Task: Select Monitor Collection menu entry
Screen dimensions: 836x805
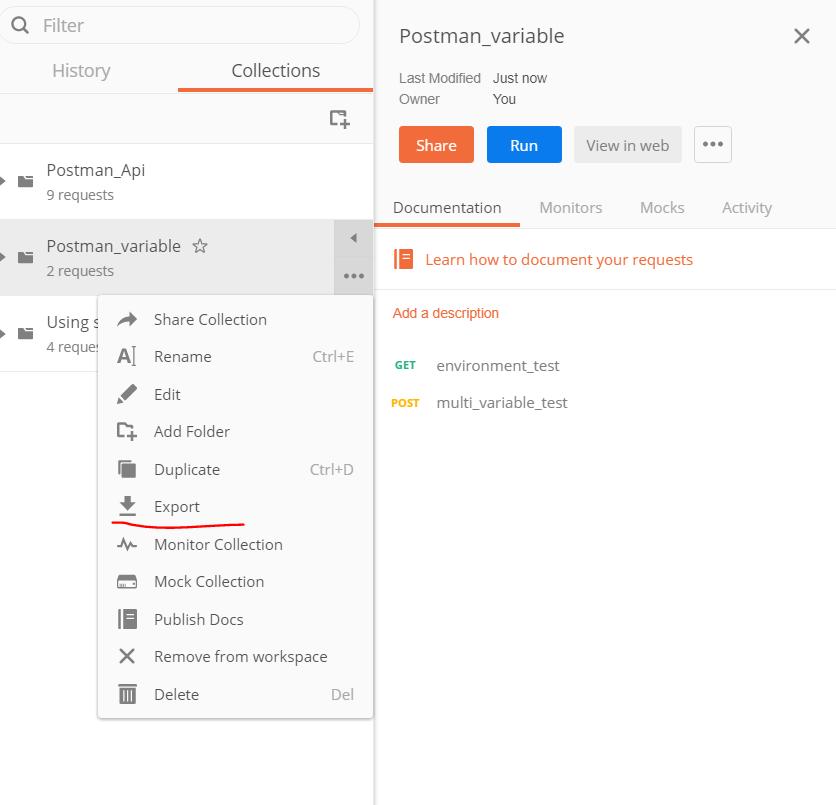Action: point(235,544)
